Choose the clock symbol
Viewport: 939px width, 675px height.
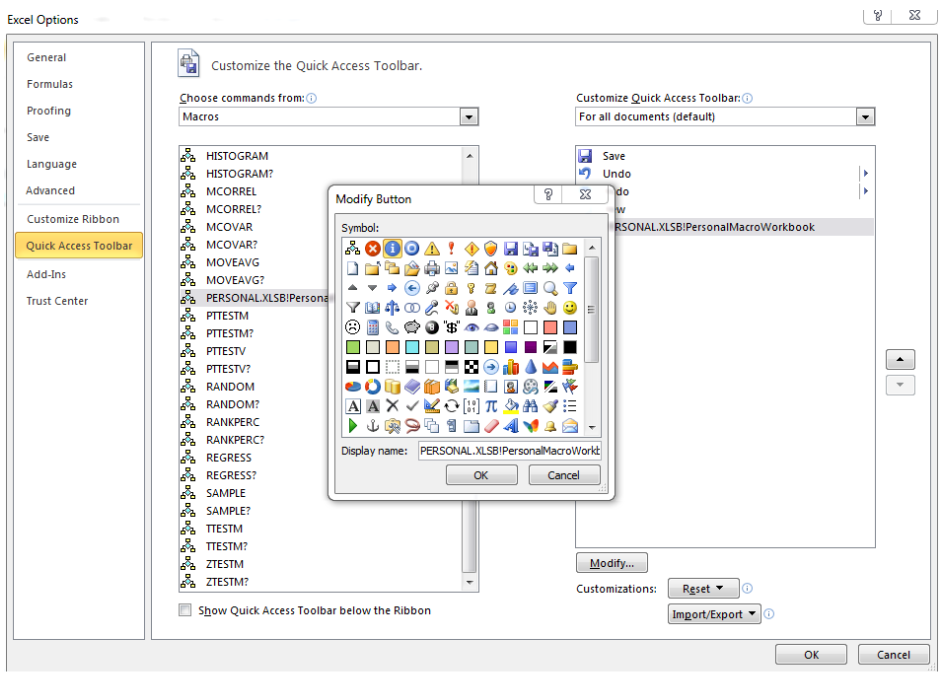pos(511,308)
